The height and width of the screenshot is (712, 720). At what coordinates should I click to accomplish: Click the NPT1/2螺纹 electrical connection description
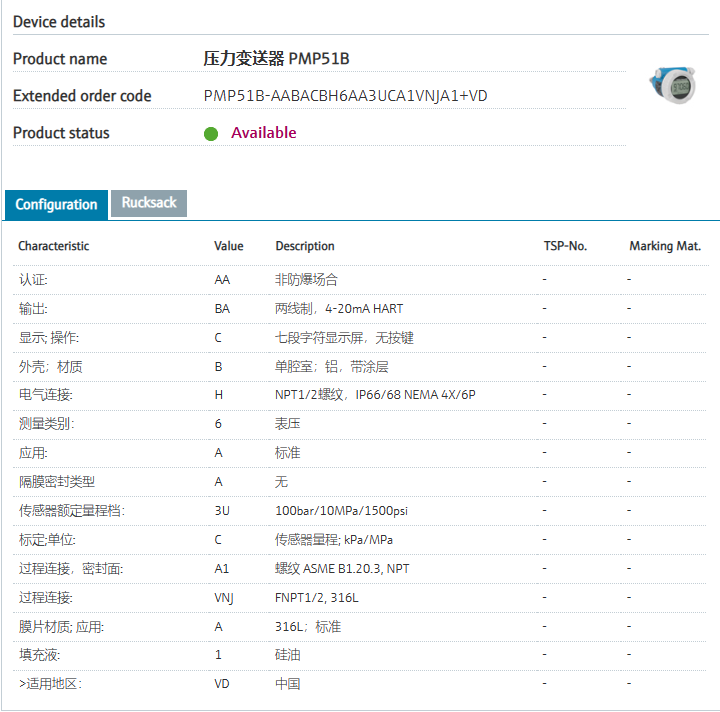(x=375, y=395)
